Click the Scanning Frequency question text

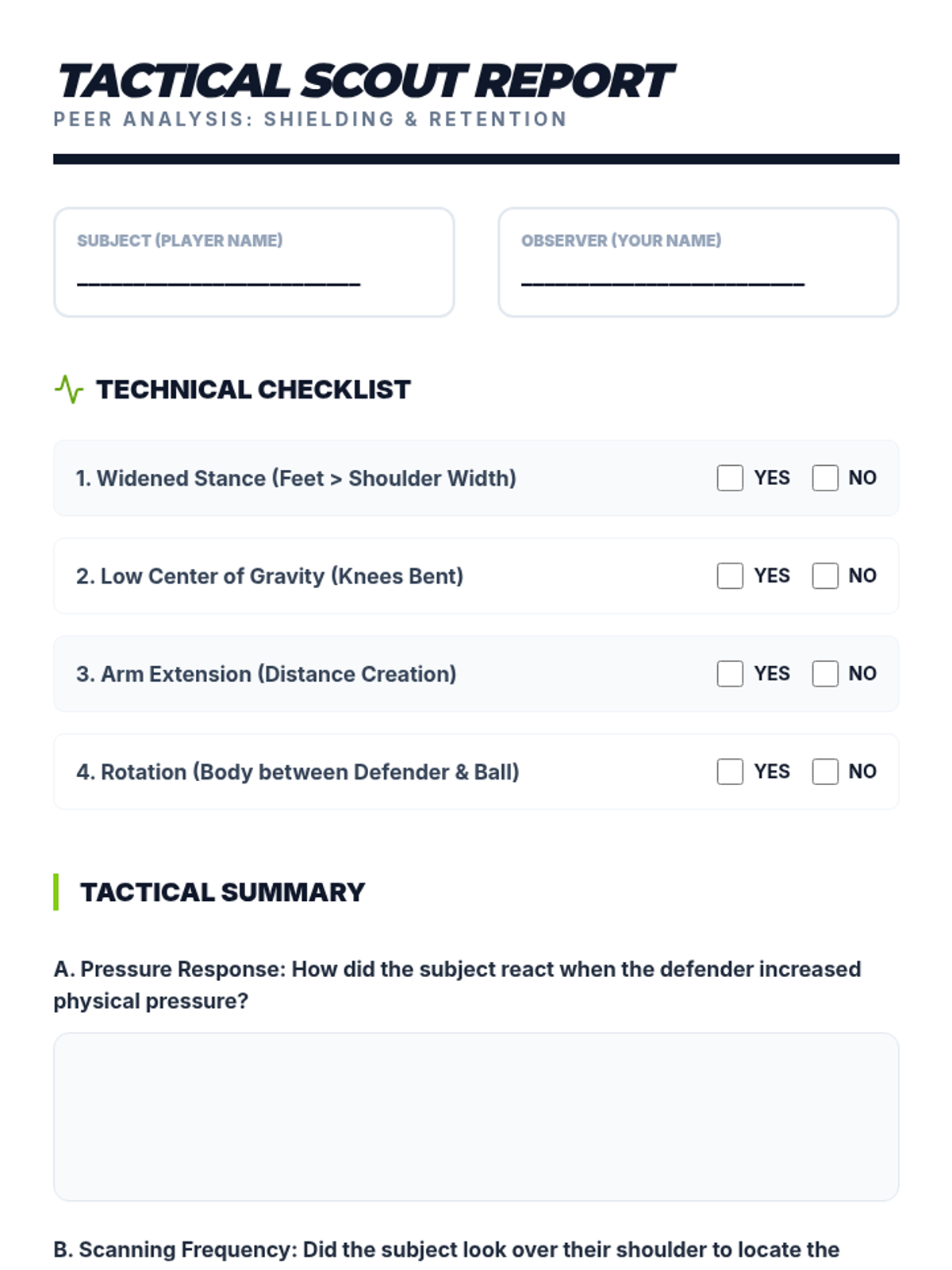point(446,1249)
